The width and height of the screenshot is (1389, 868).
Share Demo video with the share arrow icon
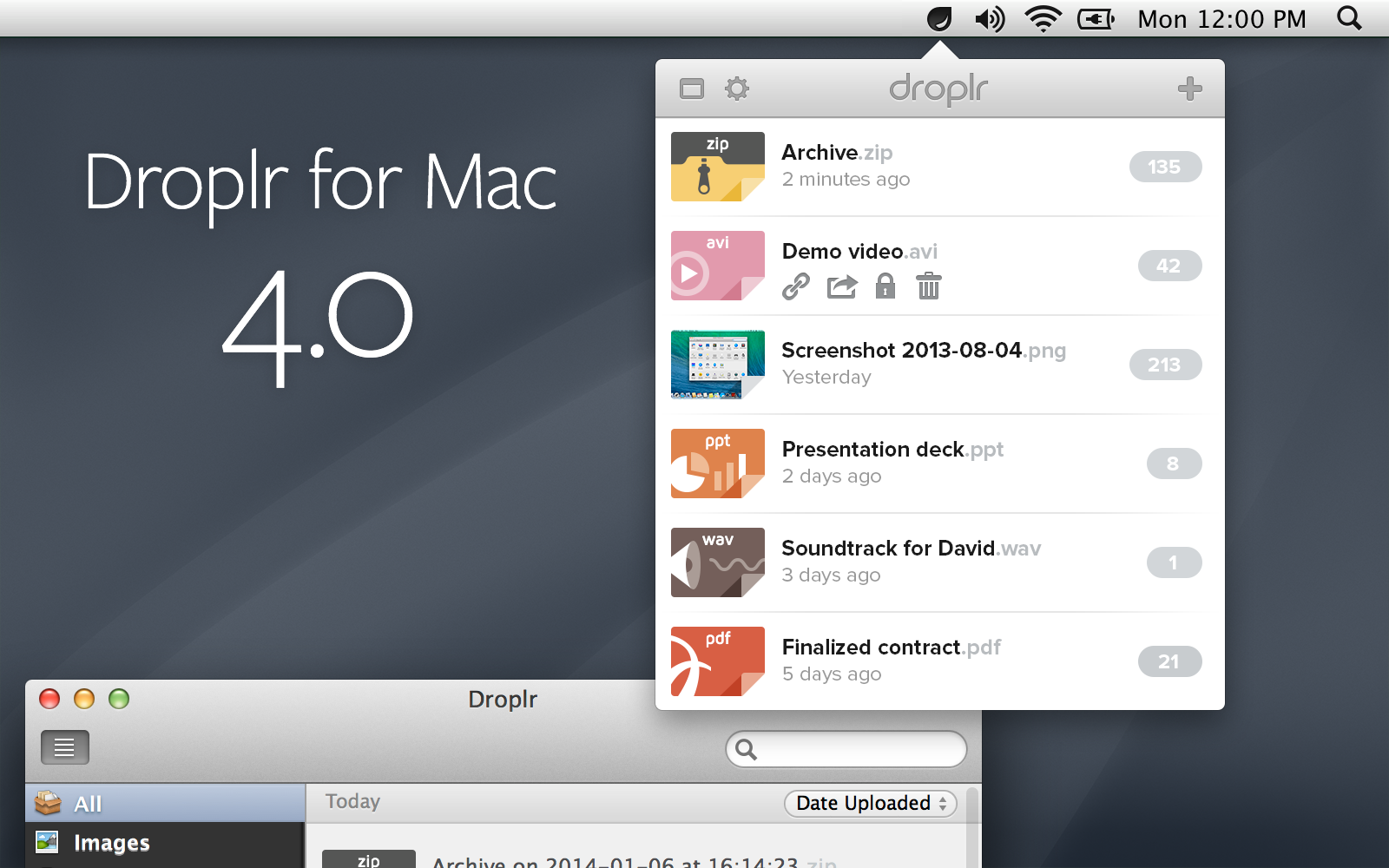[842, 286]
